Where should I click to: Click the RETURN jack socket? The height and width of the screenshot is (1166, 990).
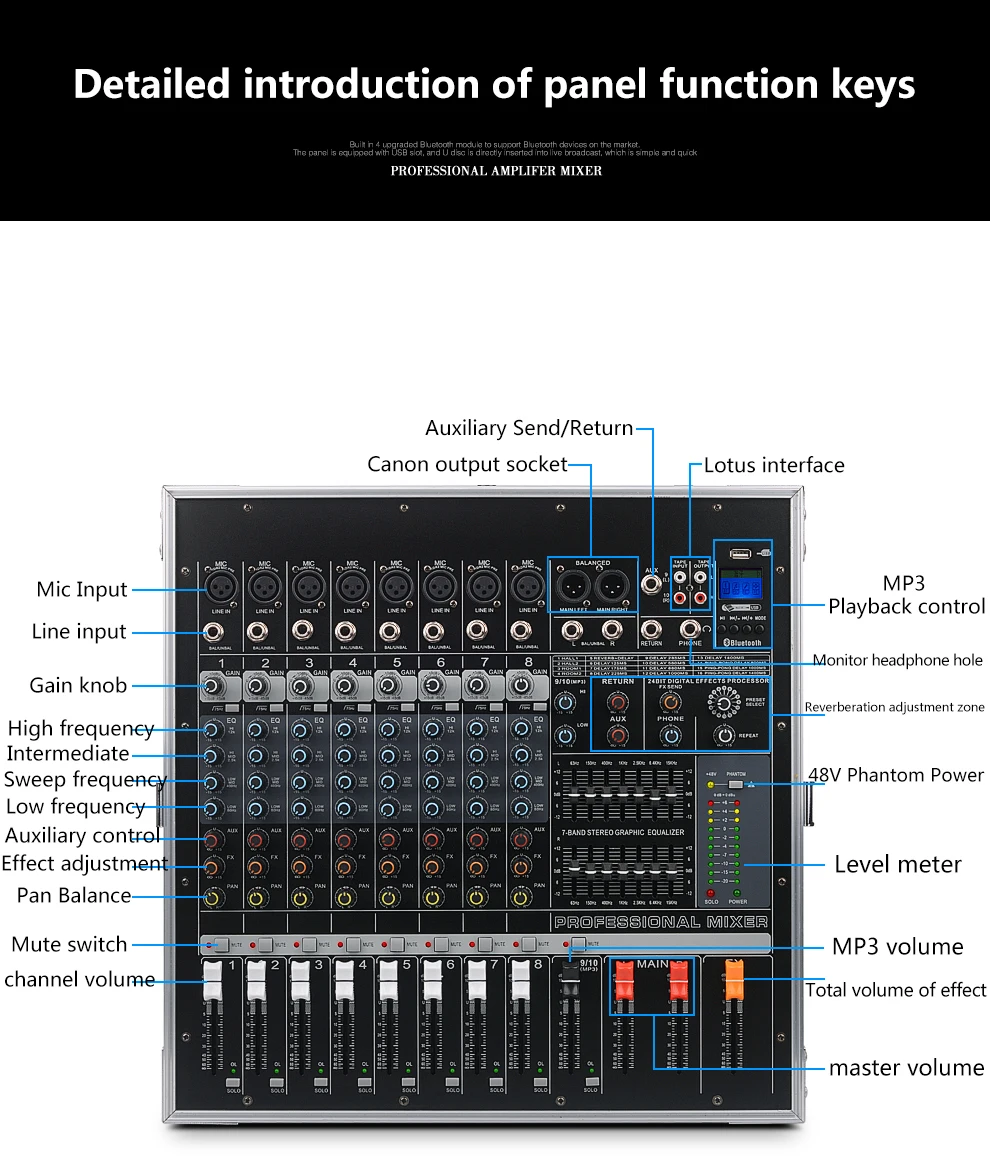pos(651,629)
